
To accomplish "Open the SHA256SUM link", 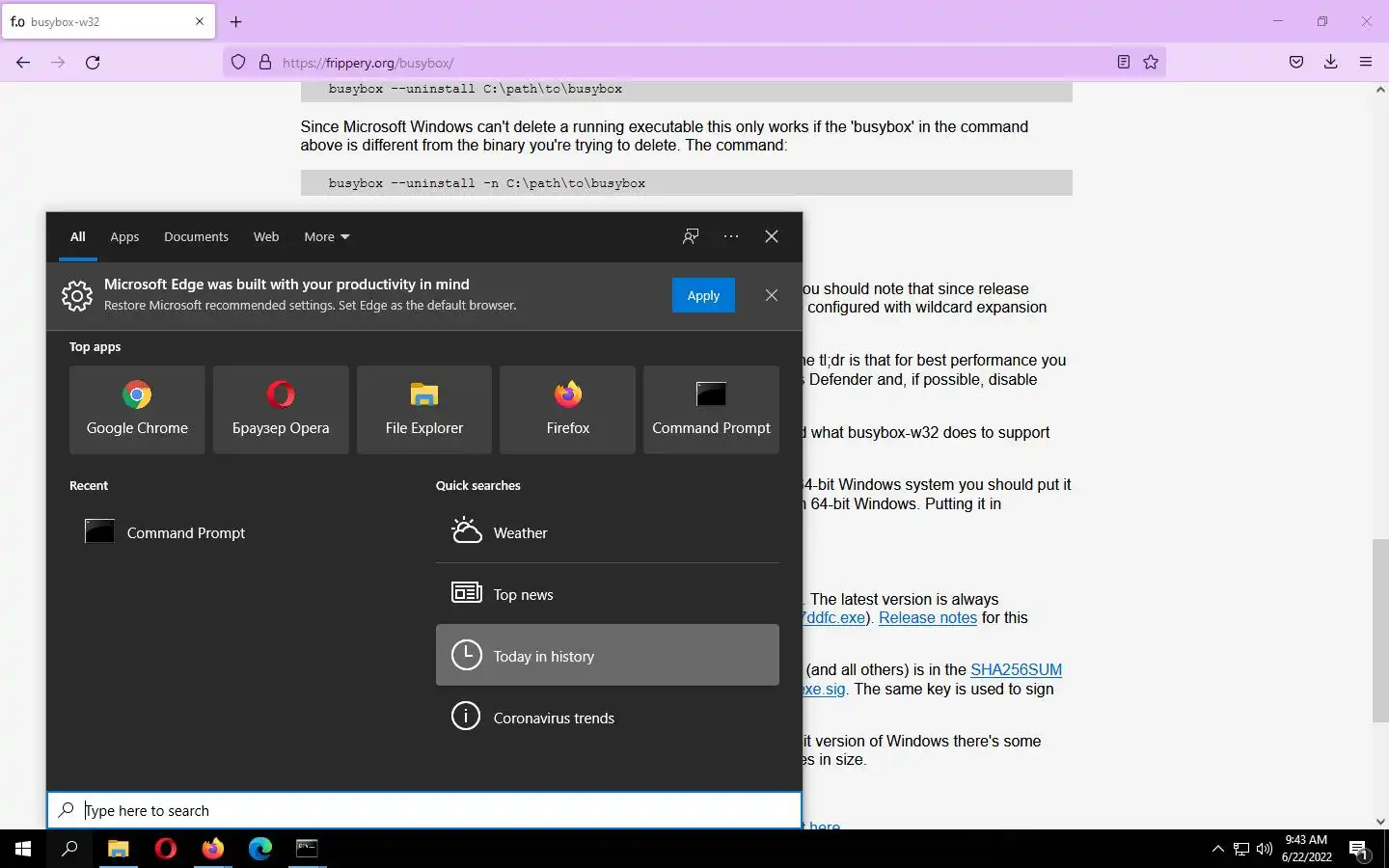I will (x=1017, y=669).
